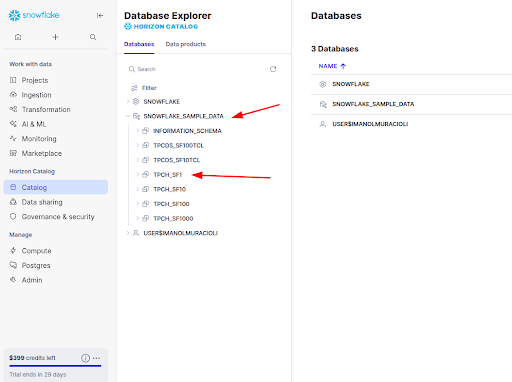Expand the TPCH_SF1000 schema
Image resolution: width=512 pixels, height=382 pixels.
[137, 218]
